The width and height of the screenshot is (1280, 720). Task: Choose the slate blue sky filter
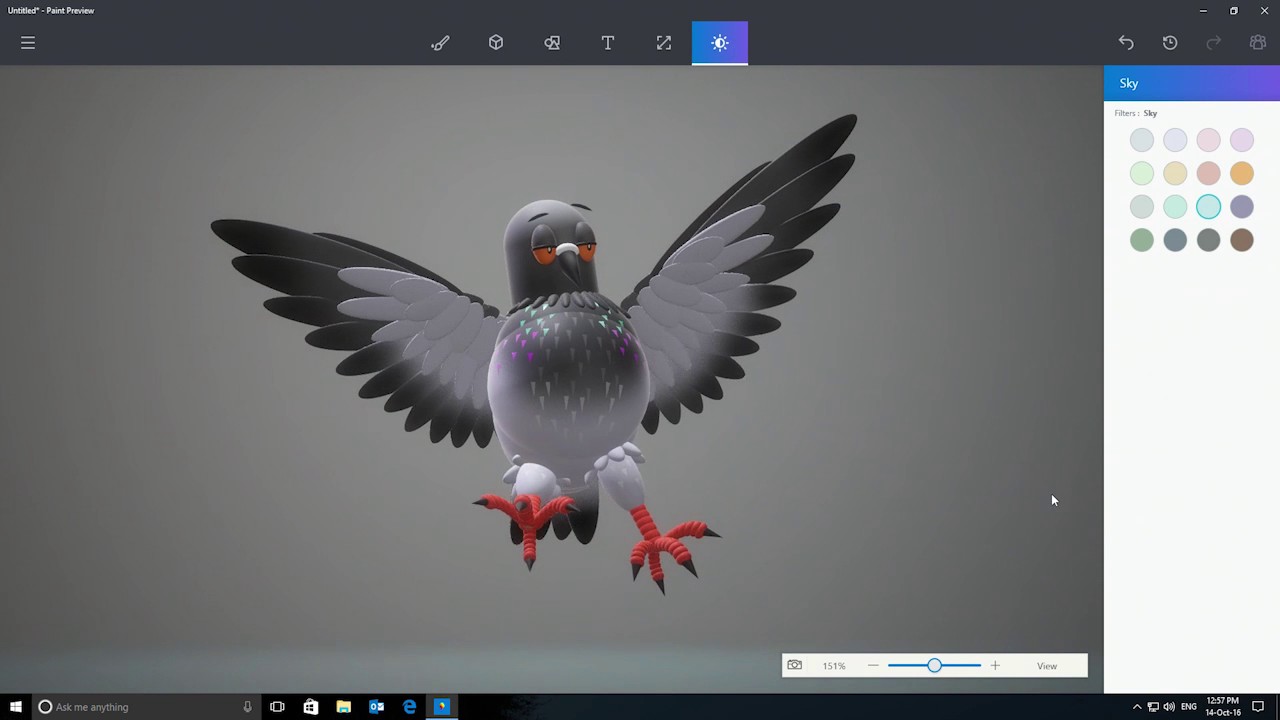[1175, 240]
